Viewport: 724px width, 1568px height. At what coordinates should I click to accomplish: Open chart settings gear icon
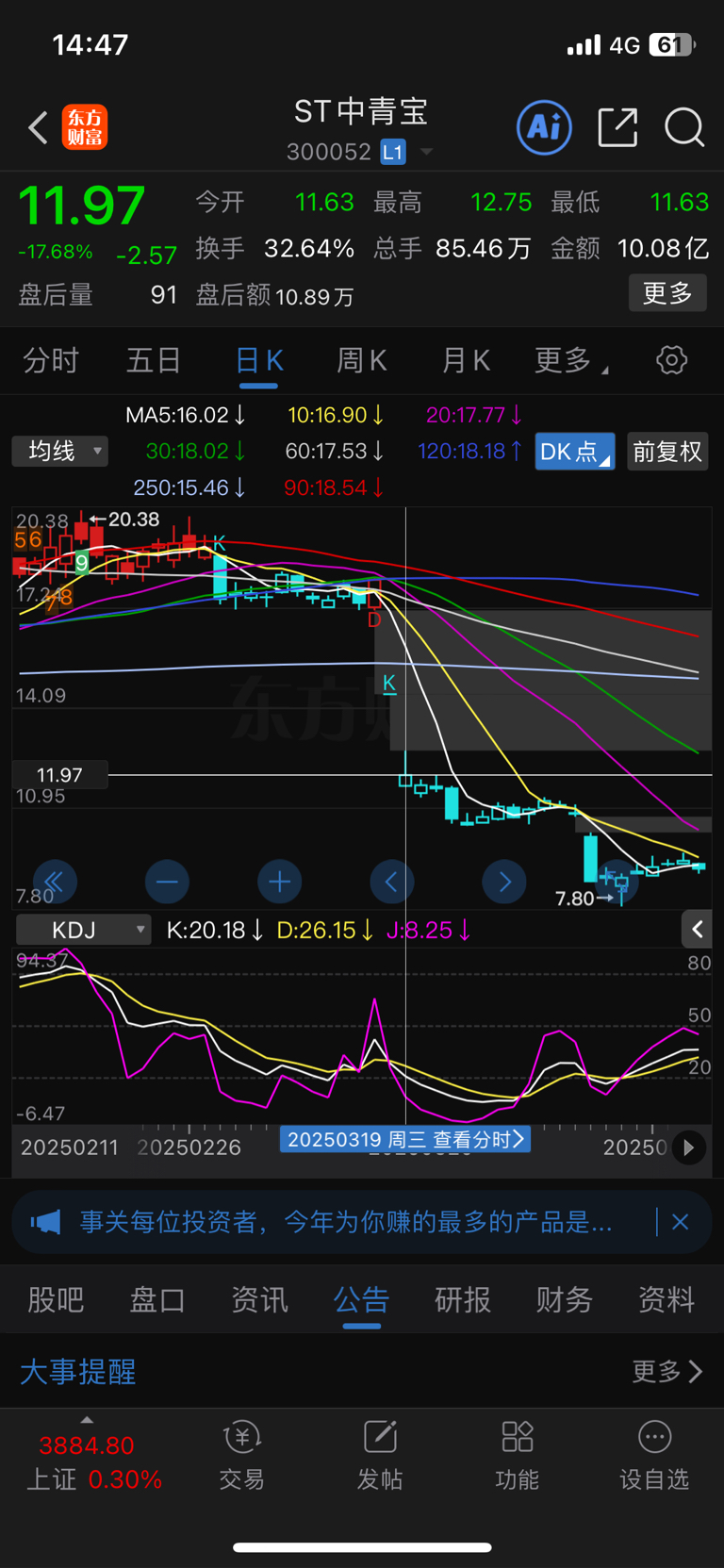[x=671, y=360]
